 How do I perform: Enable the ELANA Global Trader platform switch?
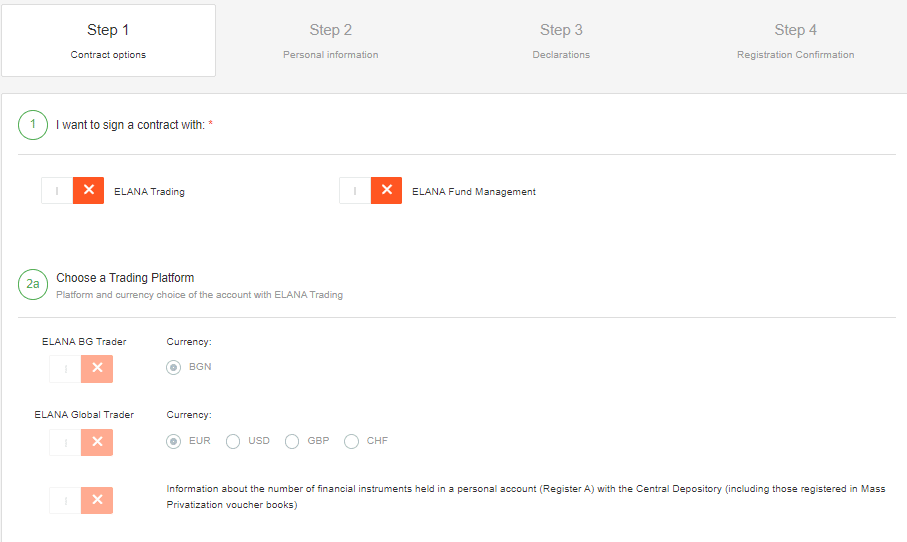tap(81, 443)
